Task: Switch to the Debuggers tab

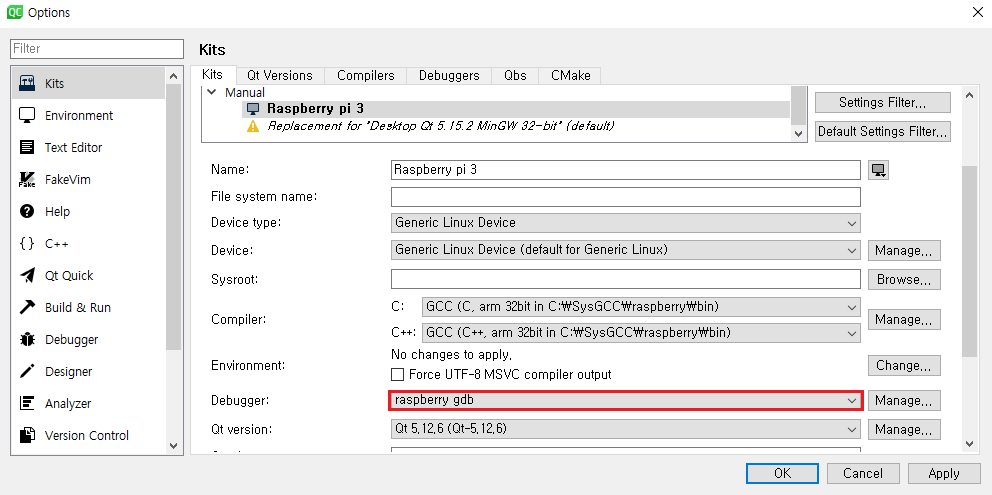Action: pyautogui.click(x=449, y=75)
